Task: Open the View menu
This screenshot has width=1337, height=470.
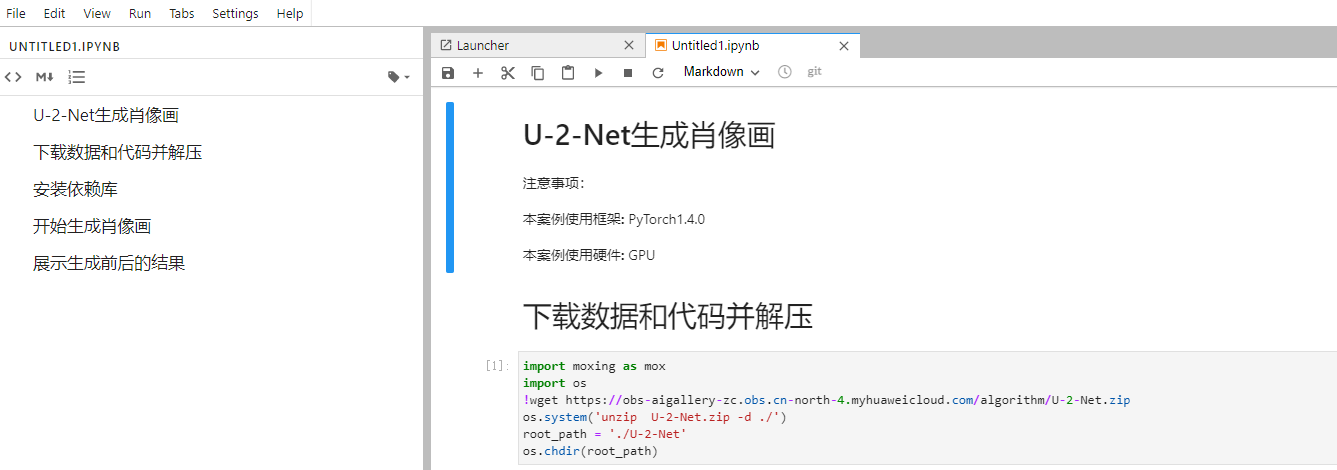Action: coord(97,13)
